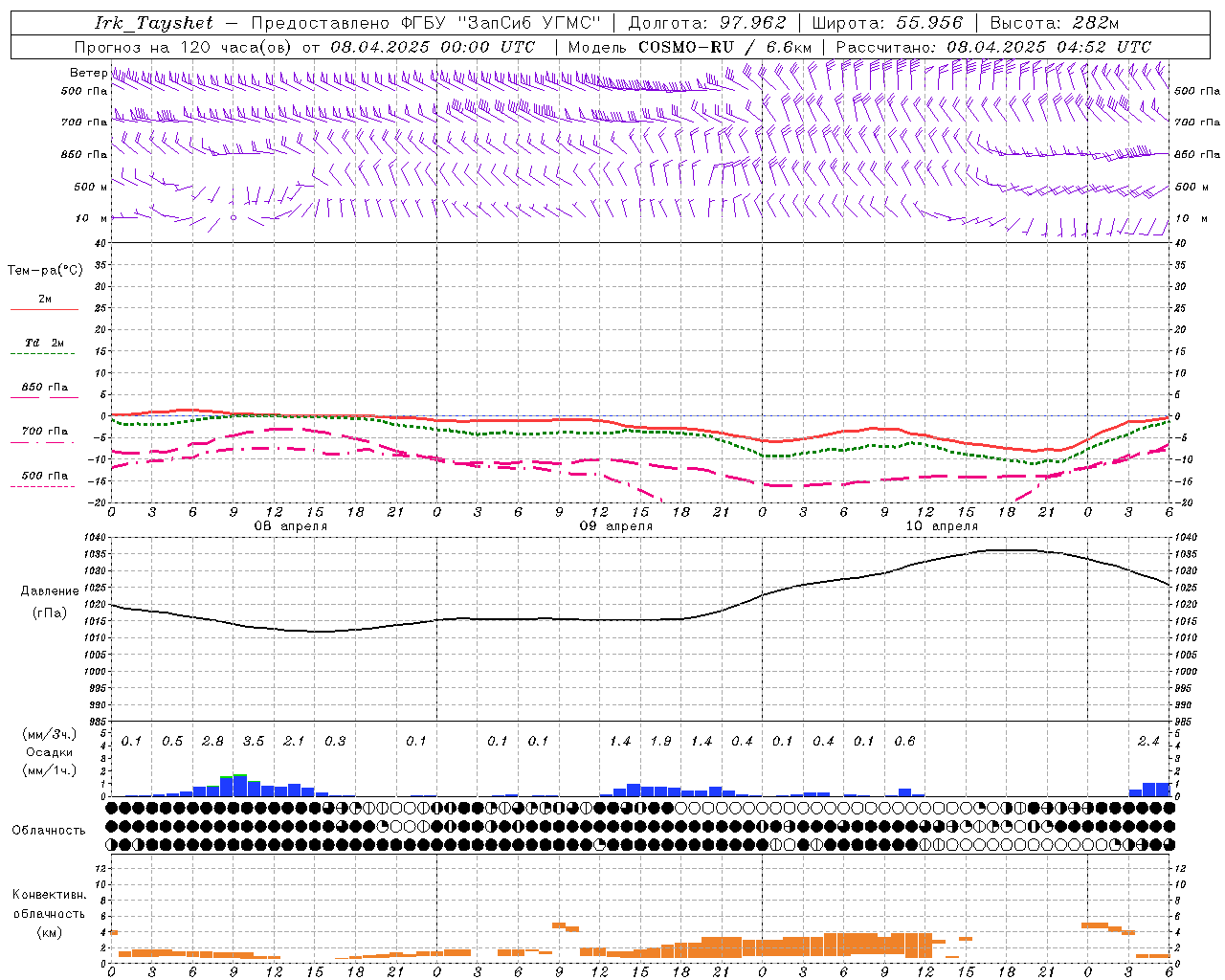The width and height of the screenshot is (1225, 980).
Task: Click the Давление panel label
Action: 50,591
